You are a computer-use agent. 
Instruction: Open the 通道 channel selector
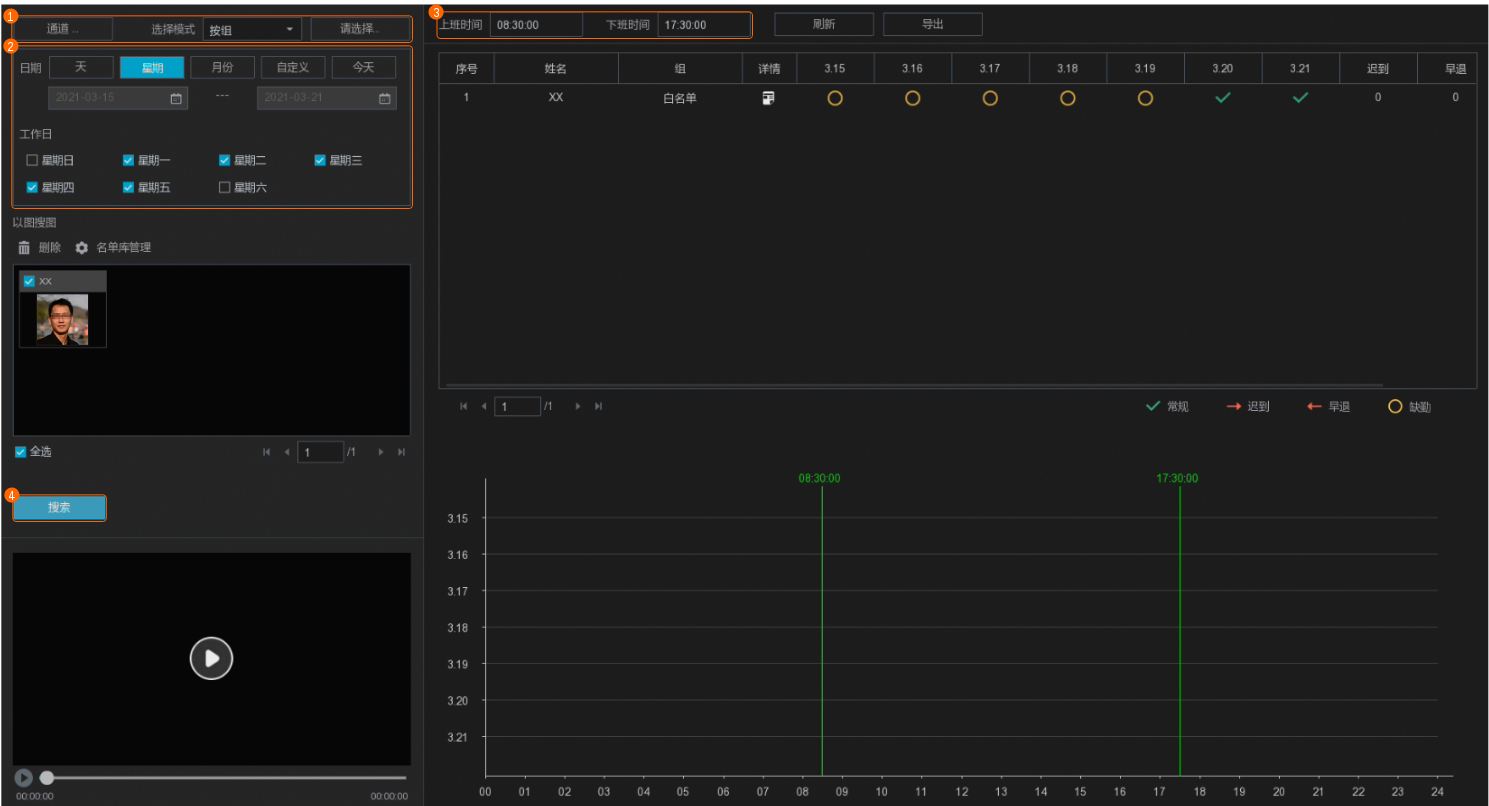pos(62,29)
